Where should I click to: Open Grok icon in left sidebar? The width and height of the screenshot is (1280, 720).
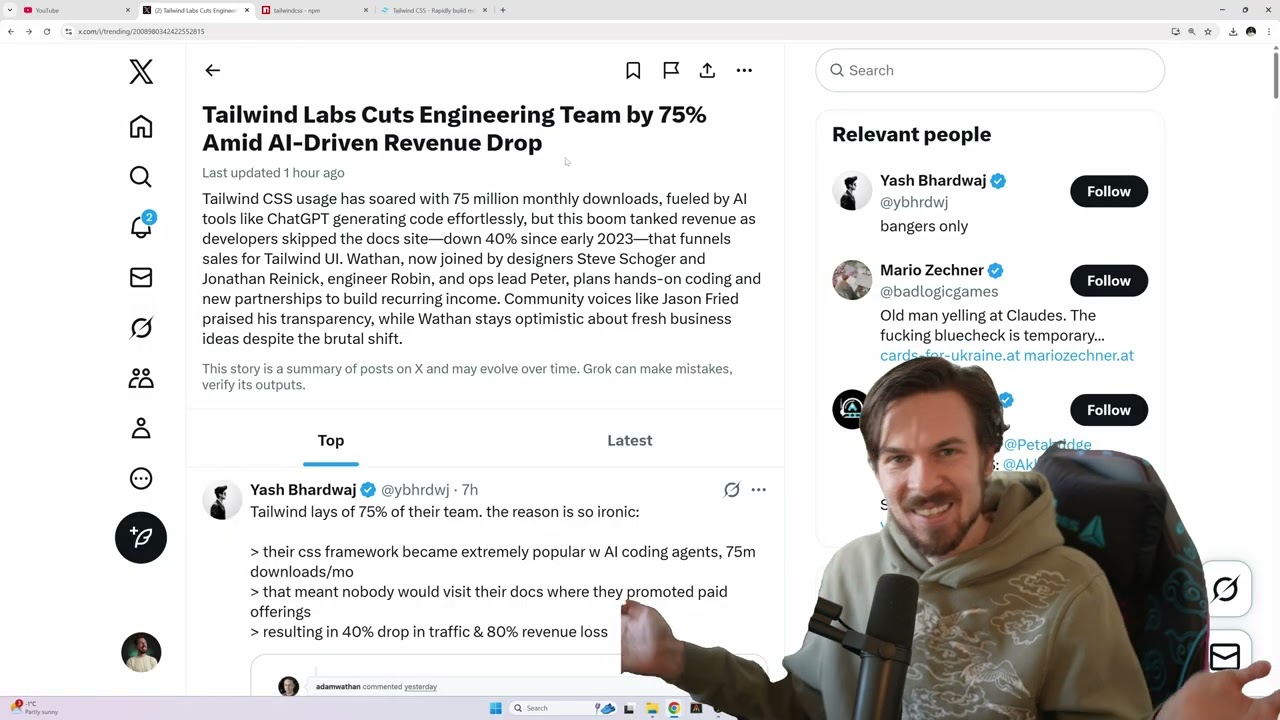(141, 327)
